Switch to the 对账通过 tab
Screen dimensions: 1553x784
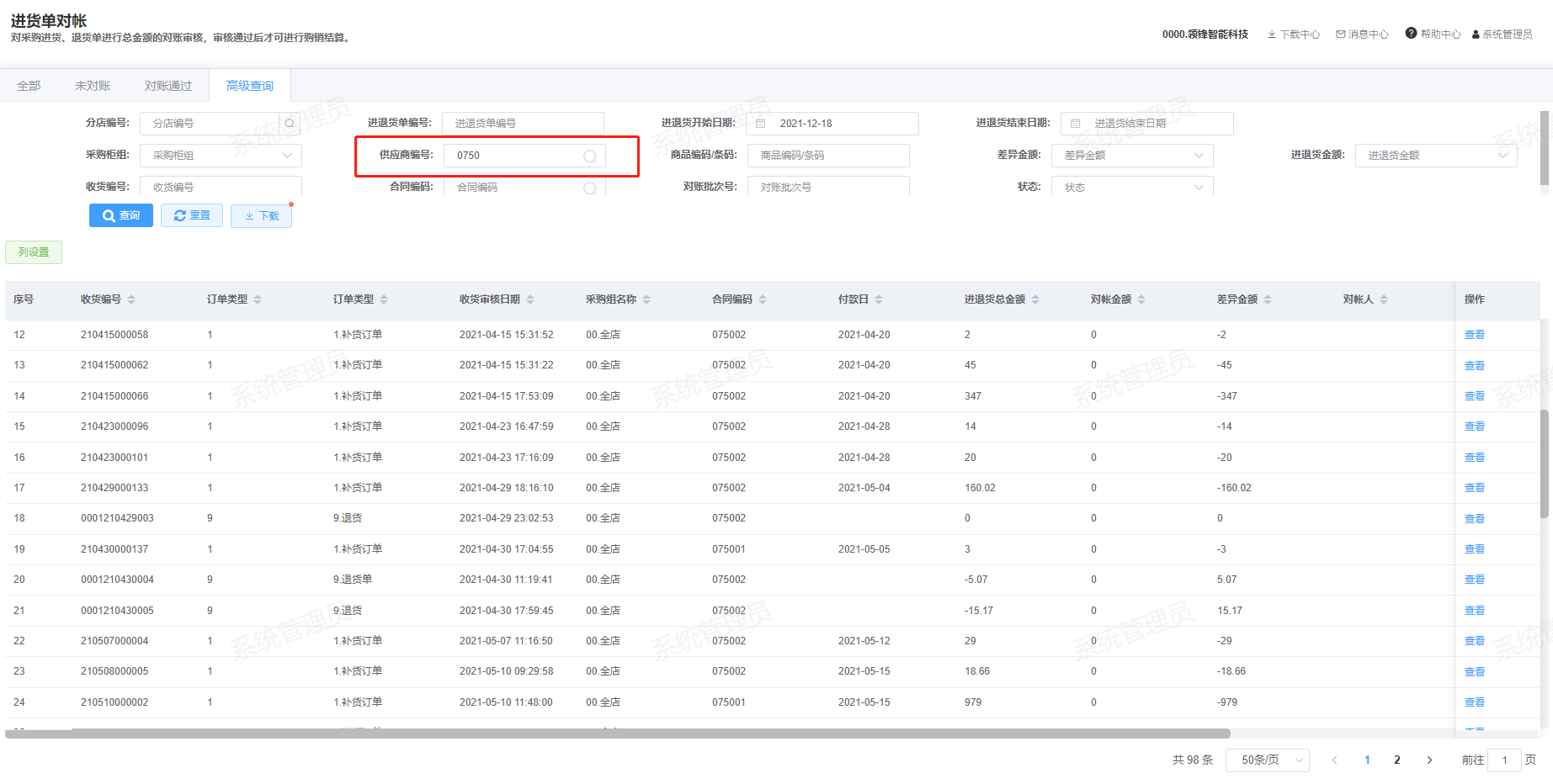[168, 86]
